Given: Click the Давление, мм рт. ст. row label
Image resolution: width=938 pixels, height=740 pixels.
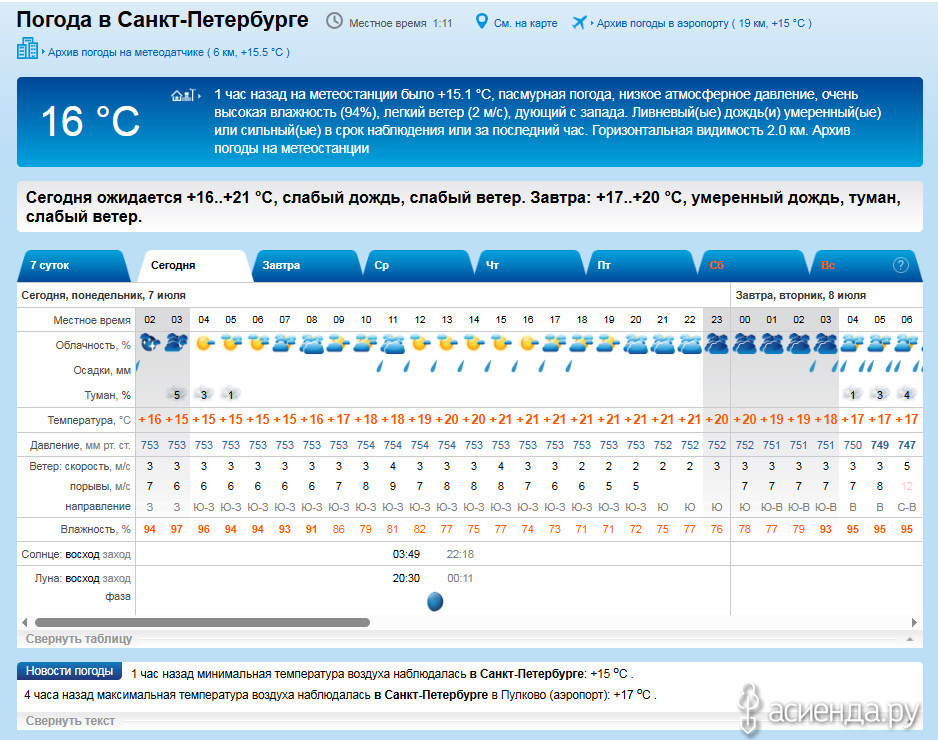Looking at the screenshot, I should [x=80, y=445].
